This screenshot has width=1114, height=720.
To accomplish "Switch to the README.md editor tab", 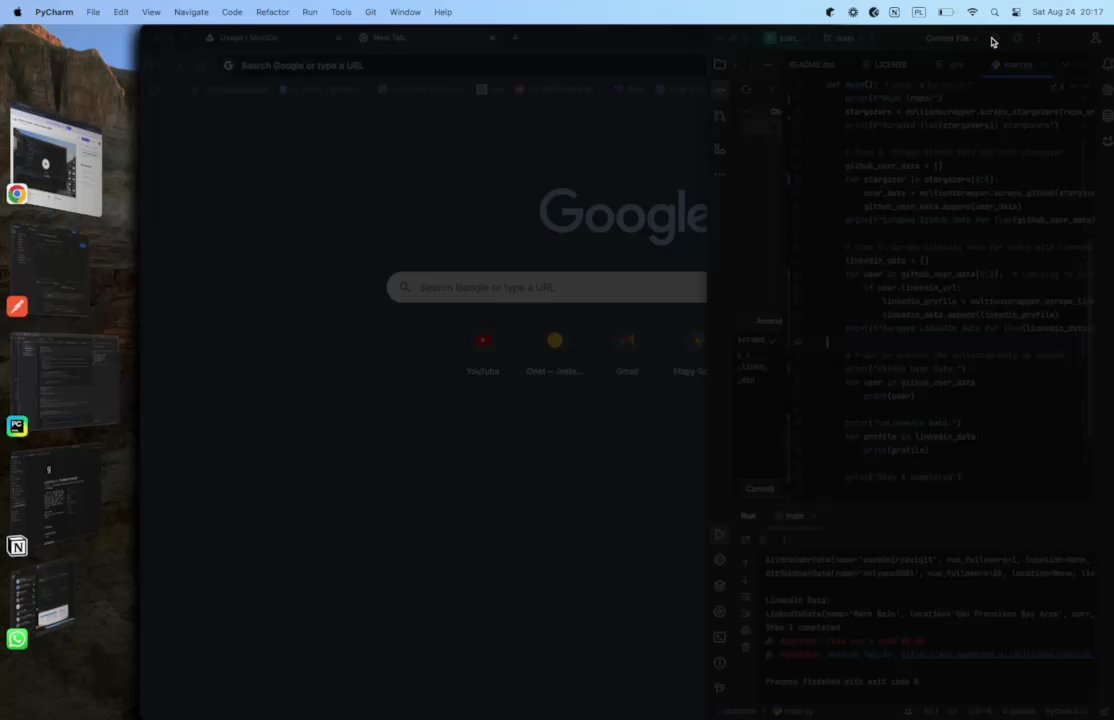I will click(810, 65).
